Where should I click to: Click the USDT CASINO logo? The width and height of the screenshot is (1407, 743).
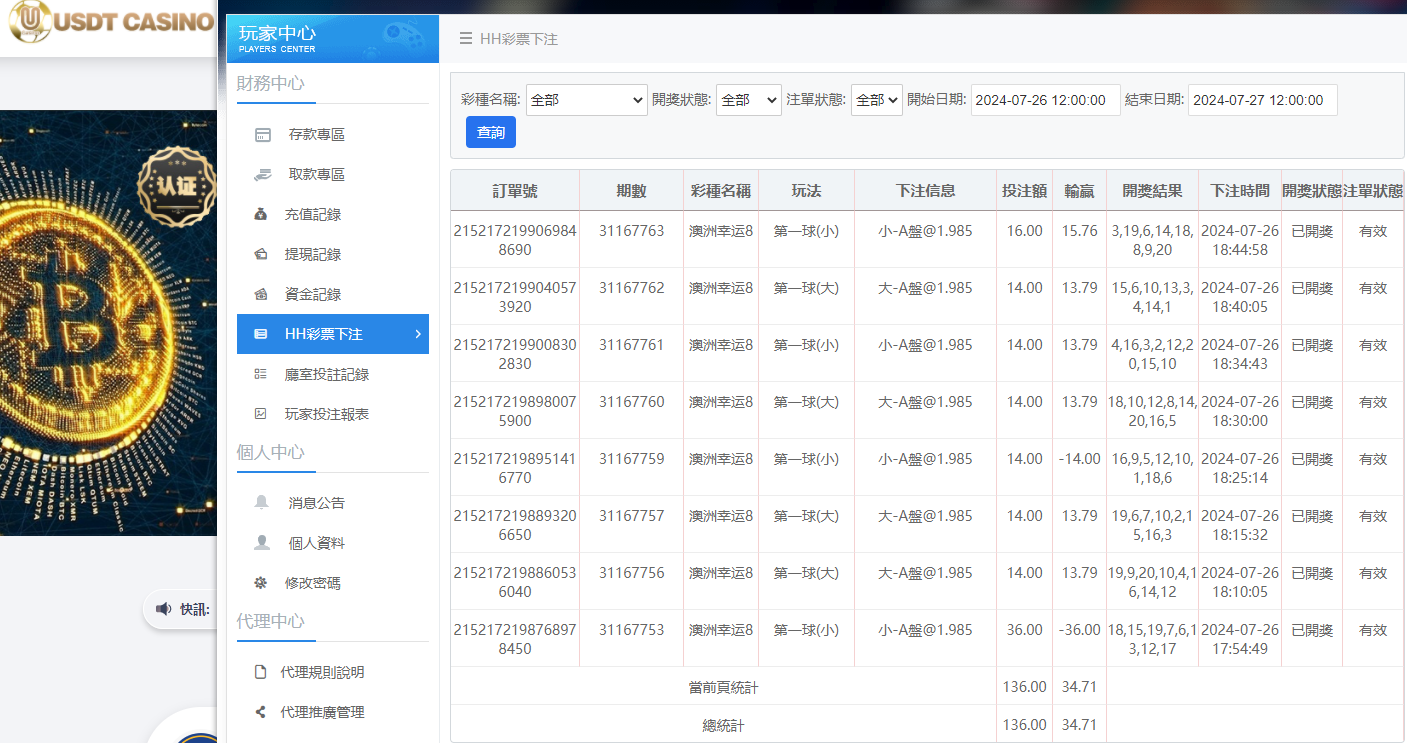[108, 22]
